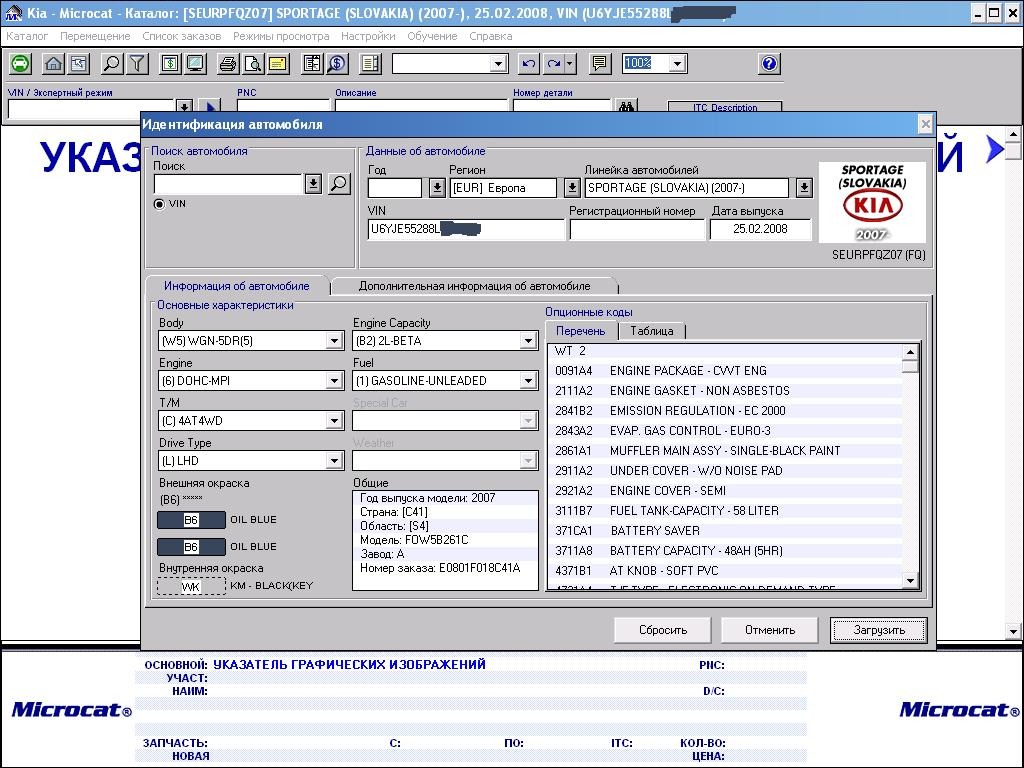Click the printer icon in toolbar
The width and height of the screenshot is (1024, 768).
click(227, 63)
